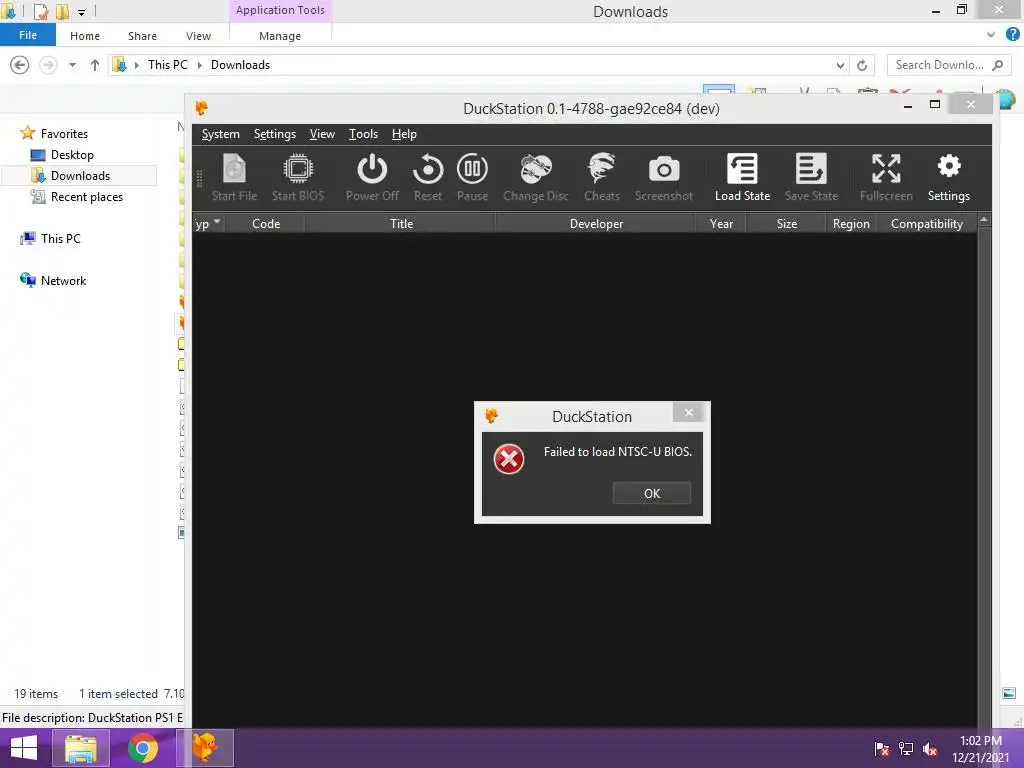Sort game list by Size column
The image size is (1024, 768).
[786, 223]
